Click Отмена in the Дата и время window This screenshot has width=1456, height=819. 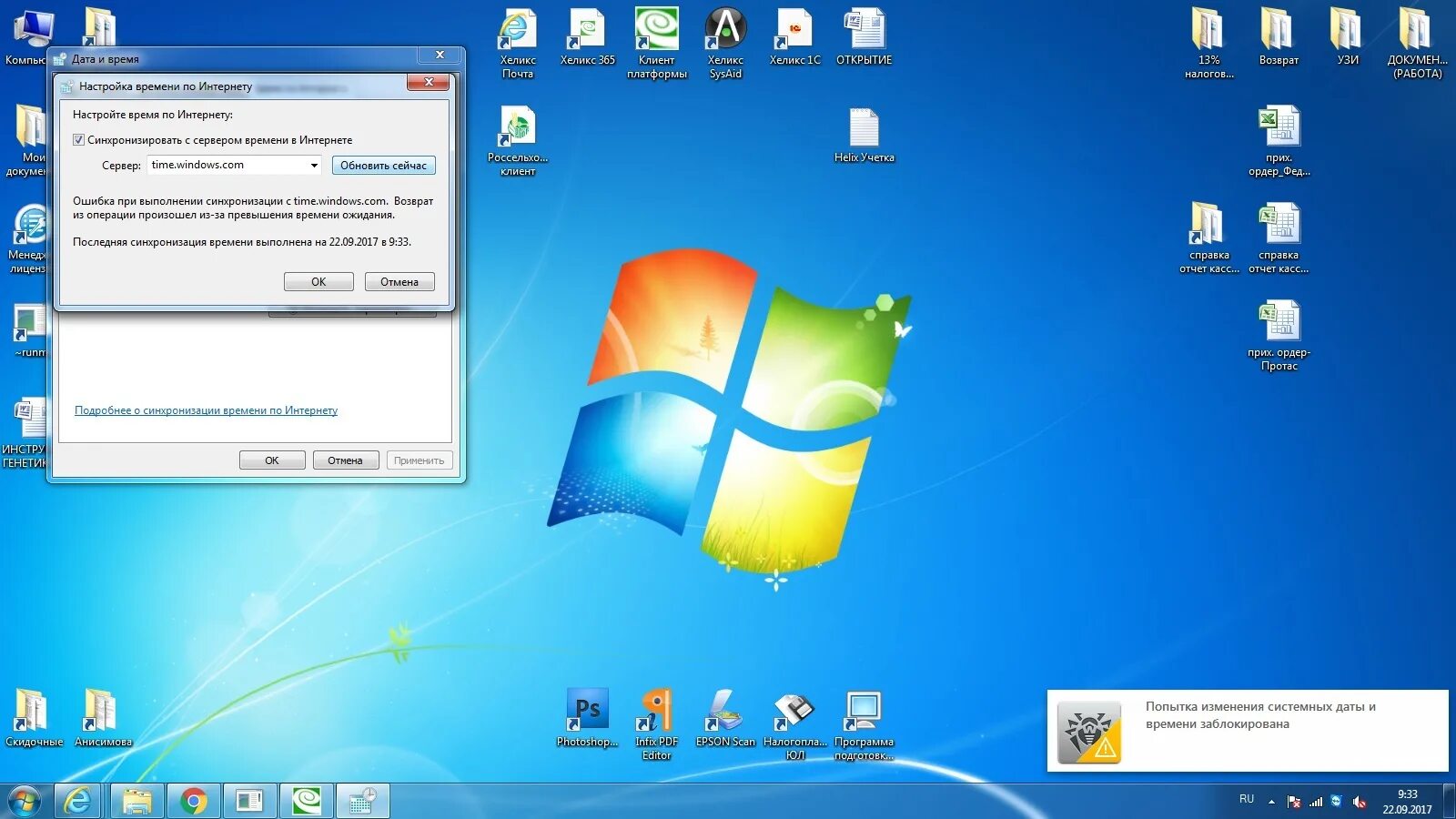tap(345, 460)
